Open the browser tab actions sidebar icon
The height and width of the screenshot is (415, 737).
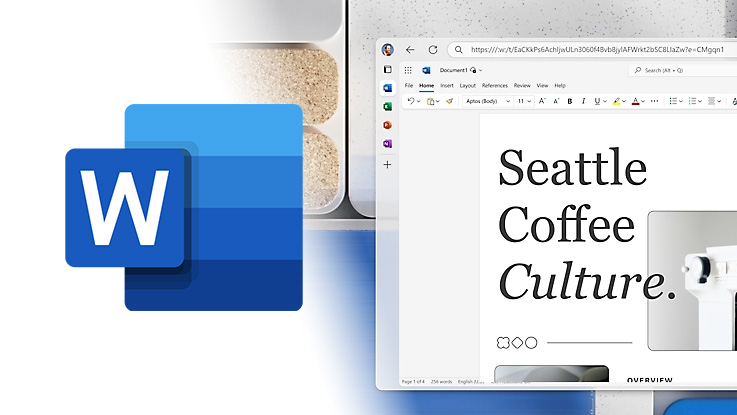coord(387,70)
